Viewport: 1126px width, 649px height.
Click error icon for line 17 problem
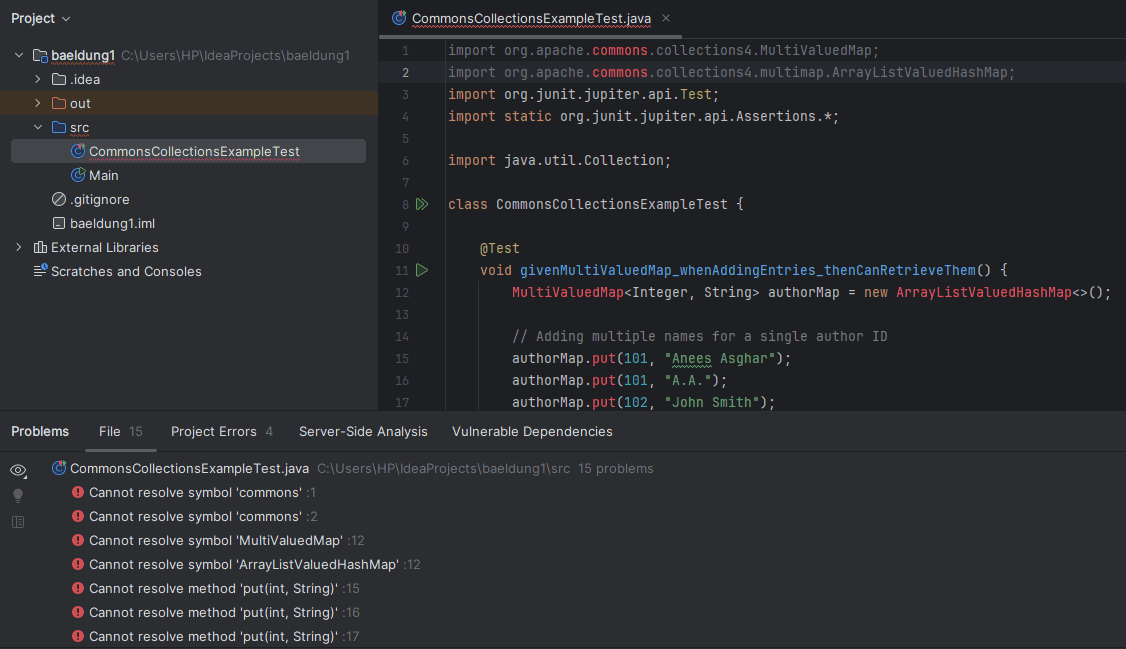click(78, 635)
